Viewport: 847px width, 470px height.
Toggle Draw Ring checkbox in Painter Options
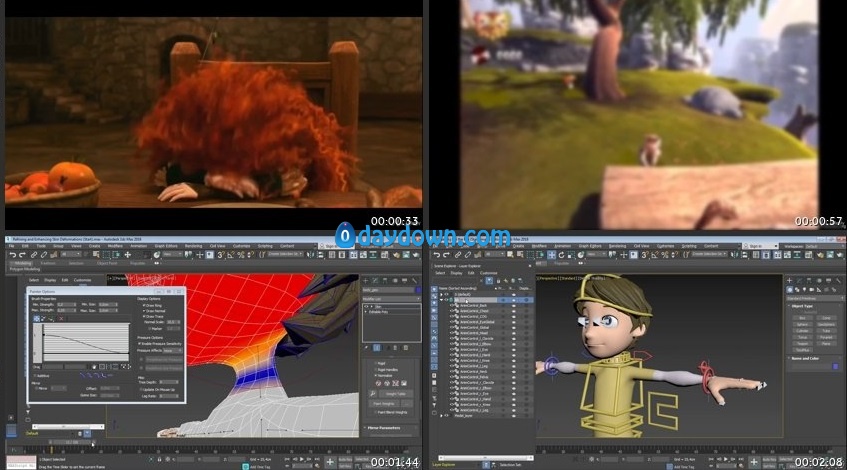tap(144, 305)
